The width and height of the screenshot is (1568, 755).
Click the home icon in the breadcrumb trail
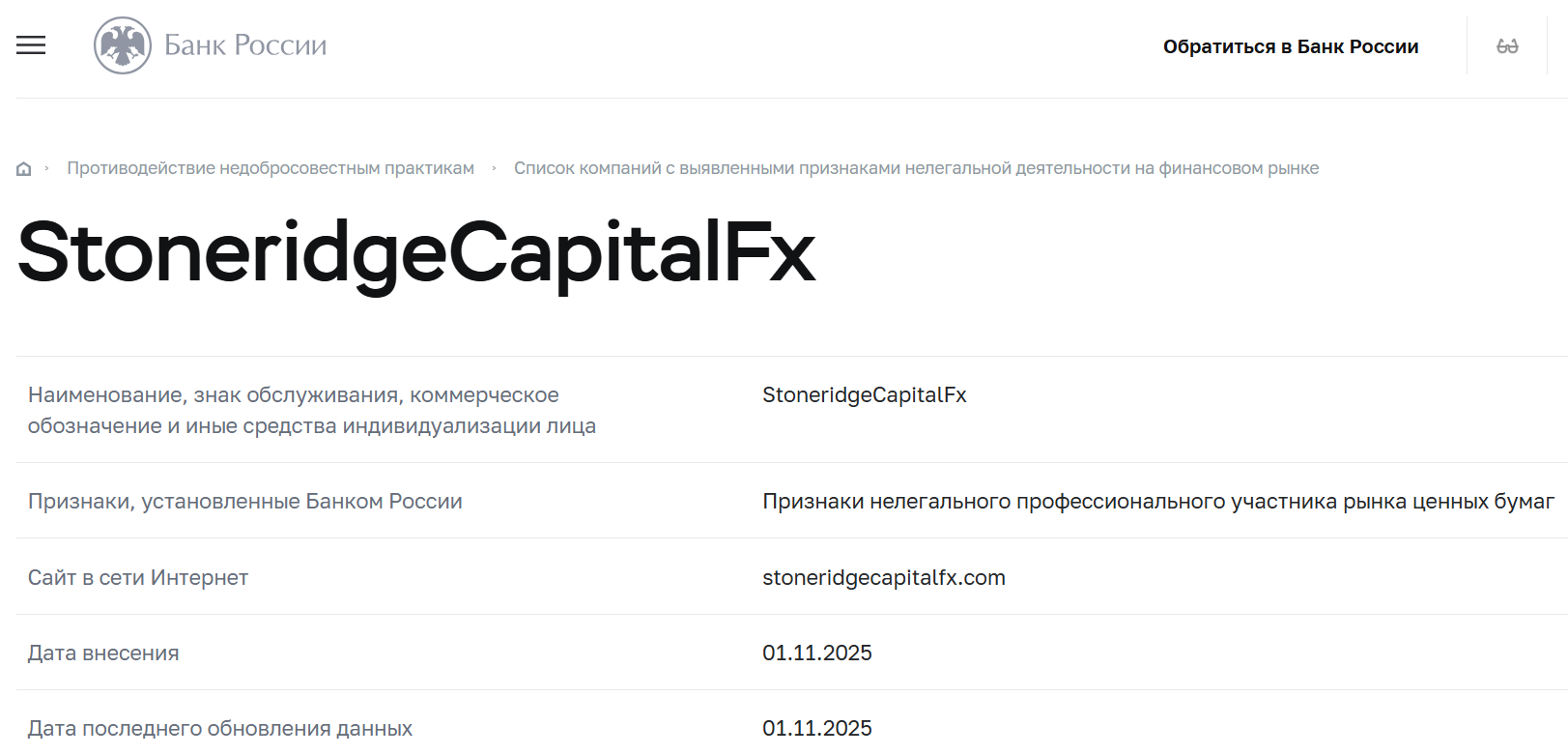pos(23,166)
